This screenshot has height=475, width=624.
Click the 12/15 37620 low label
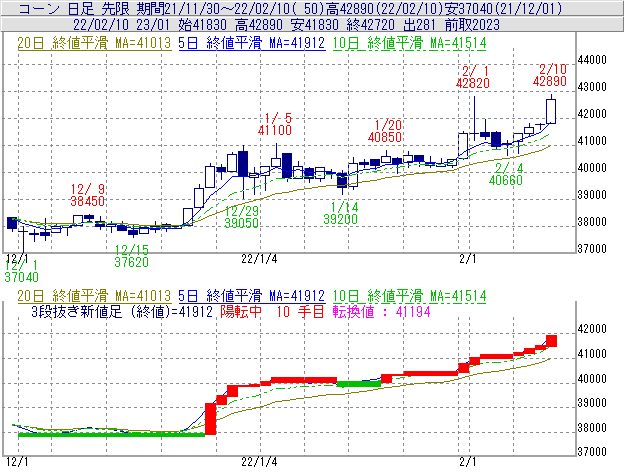pyautogui.click(x=131, y=256)
